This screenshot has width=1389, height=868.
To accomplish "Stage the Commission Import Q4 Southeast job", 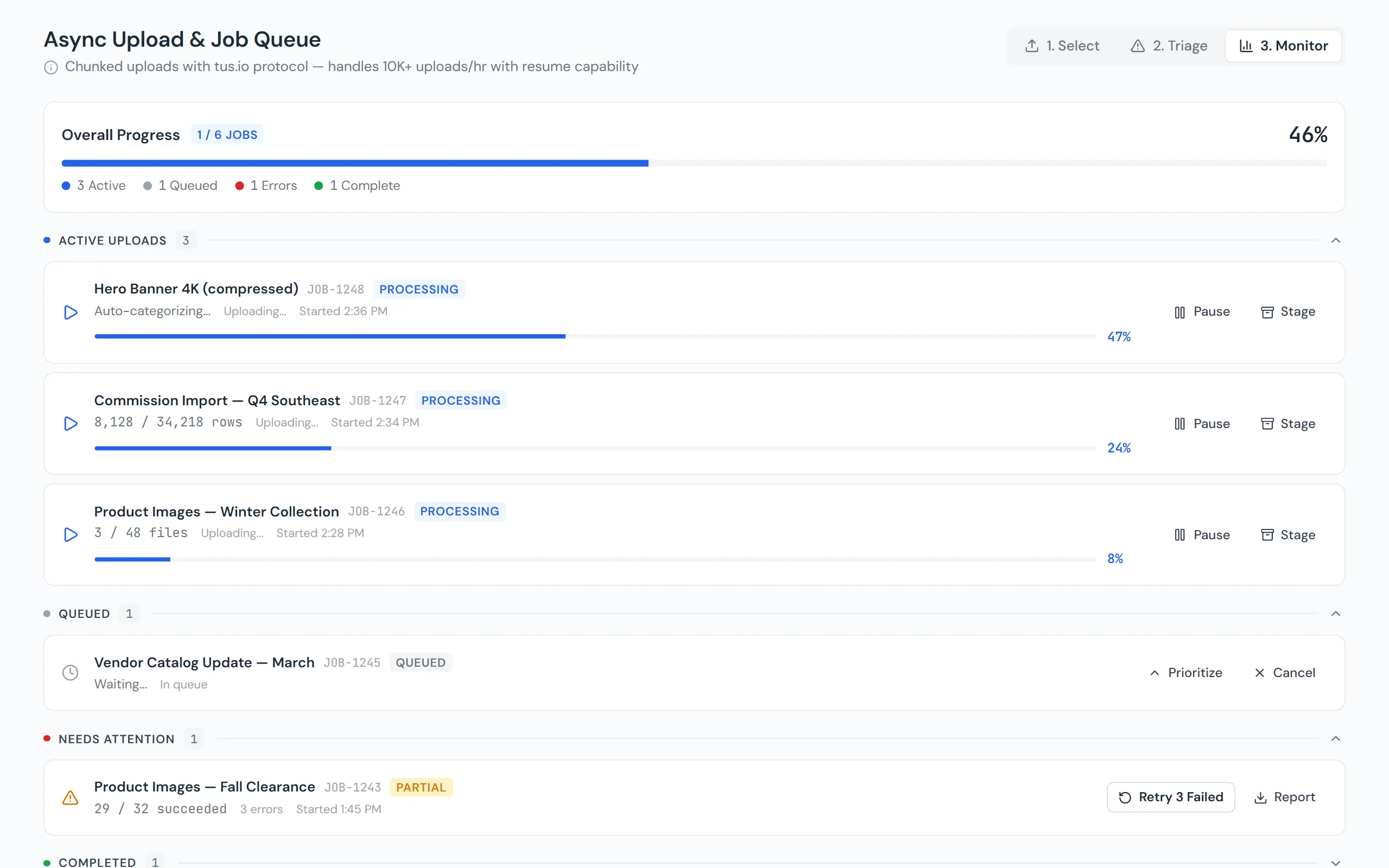I will (x=1288, y=424).
